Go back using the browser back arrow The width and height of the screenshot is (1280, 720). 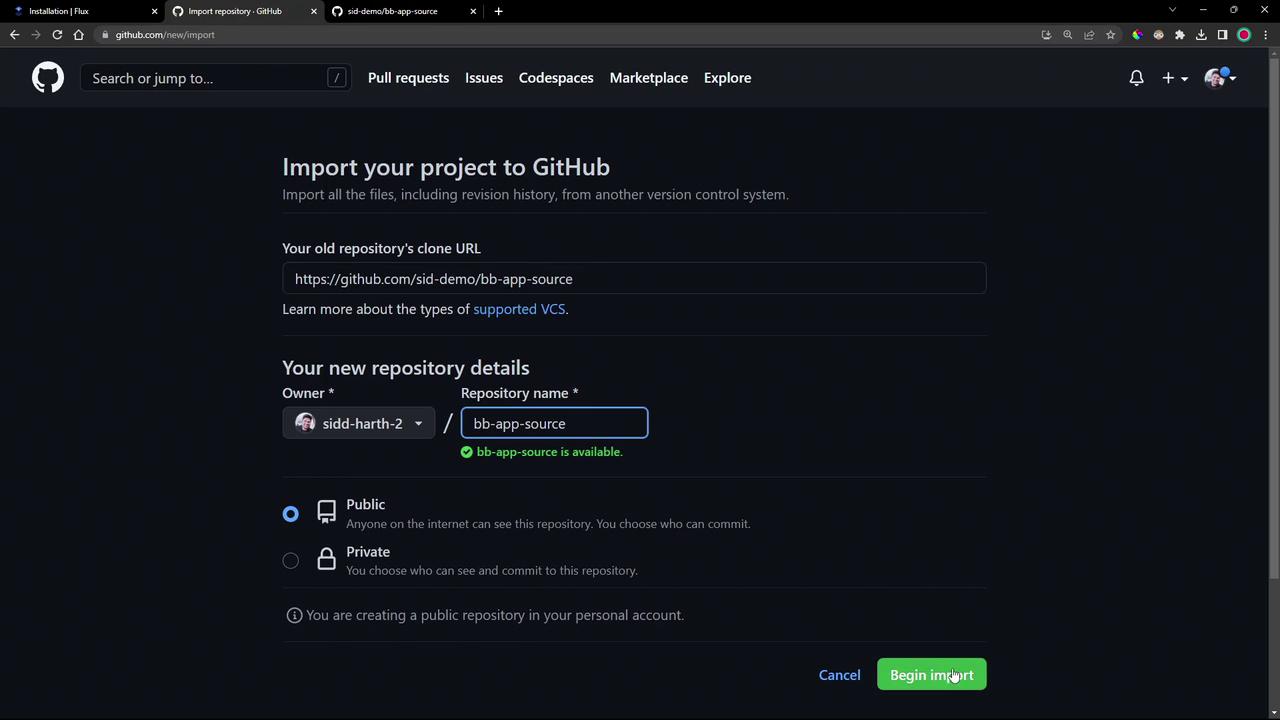pos(14,35)
